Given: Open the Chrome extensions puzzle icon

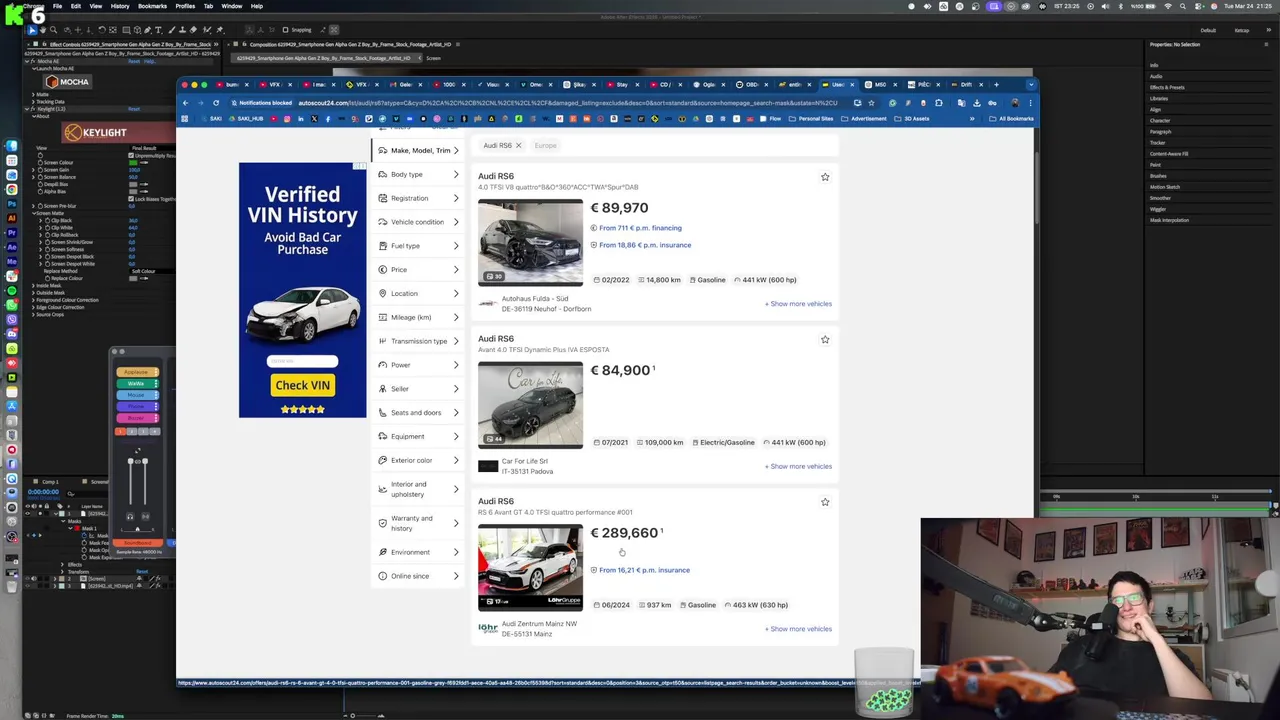Looking at the screenshot, I should tap(939, 103).
